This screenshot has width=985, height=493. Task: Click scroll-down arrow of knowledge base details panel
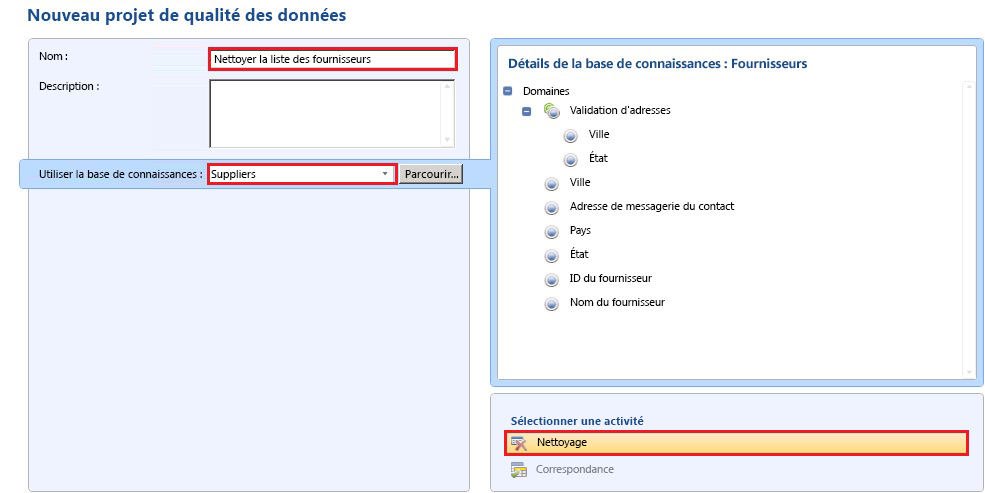pos(969,372)
